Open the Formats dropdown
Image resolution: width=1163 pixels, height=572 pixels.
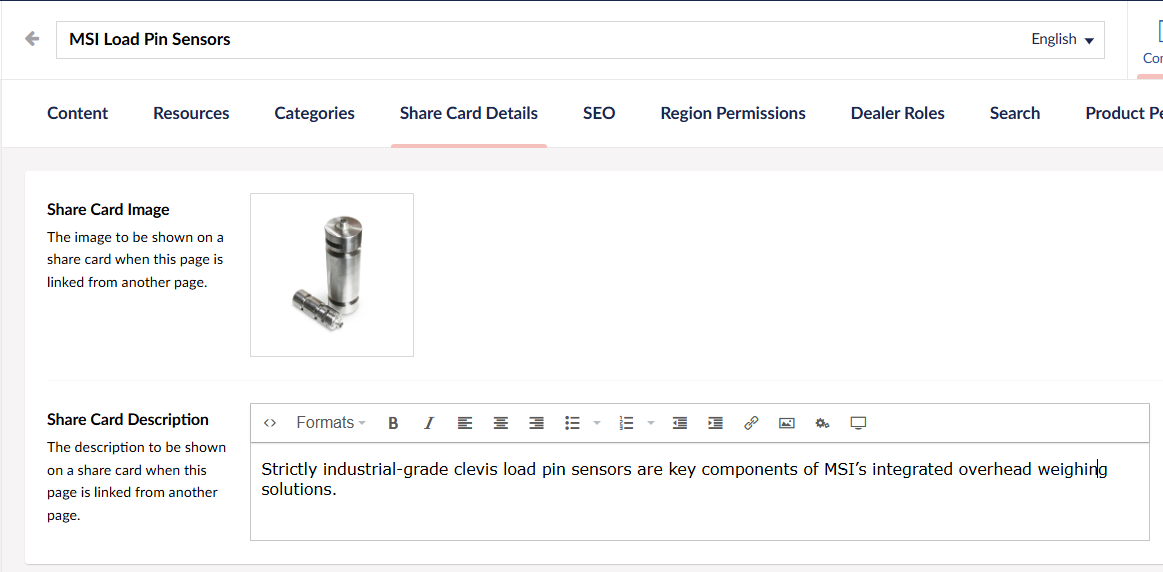coord(331,423)
